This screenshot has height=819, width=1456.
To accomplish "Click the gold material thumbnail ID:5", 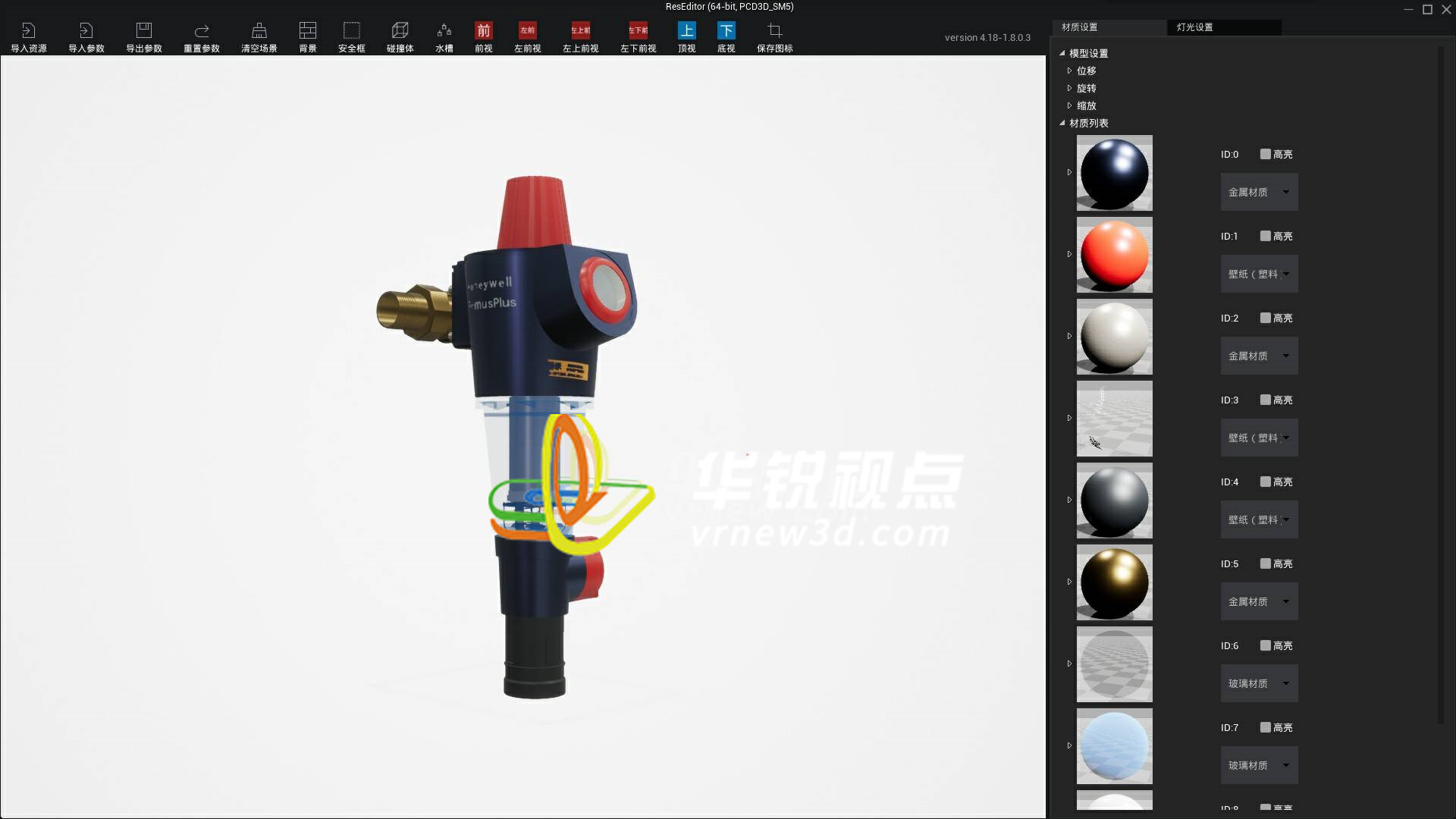I will pos(1114,582).
